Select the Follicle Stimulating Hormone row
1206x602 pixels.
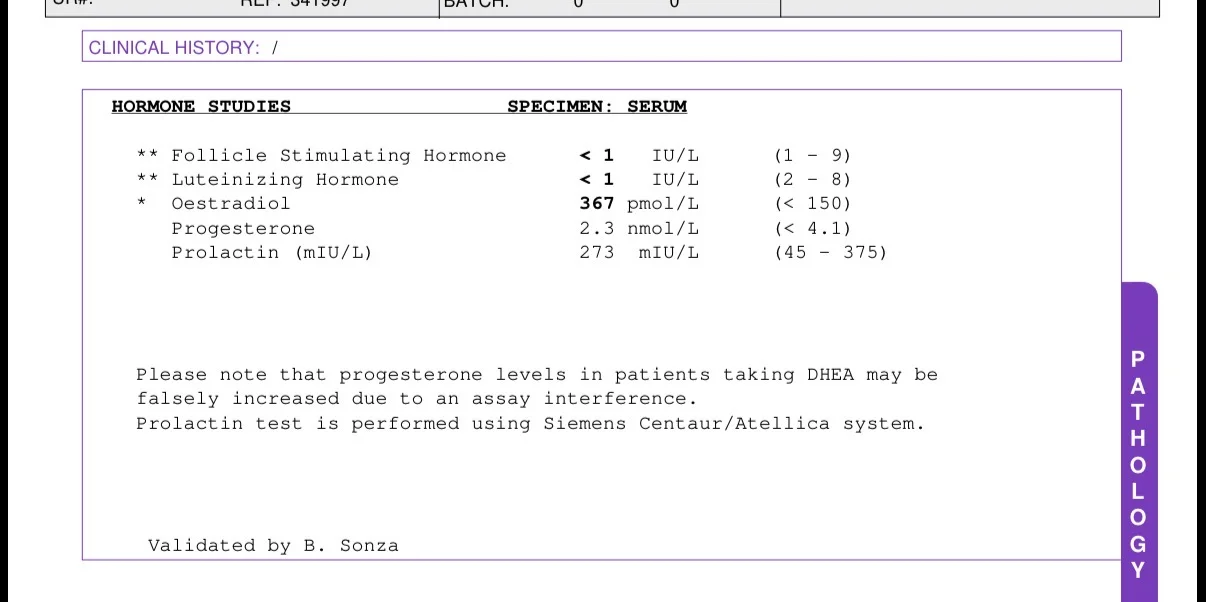(x=494, y=156)
